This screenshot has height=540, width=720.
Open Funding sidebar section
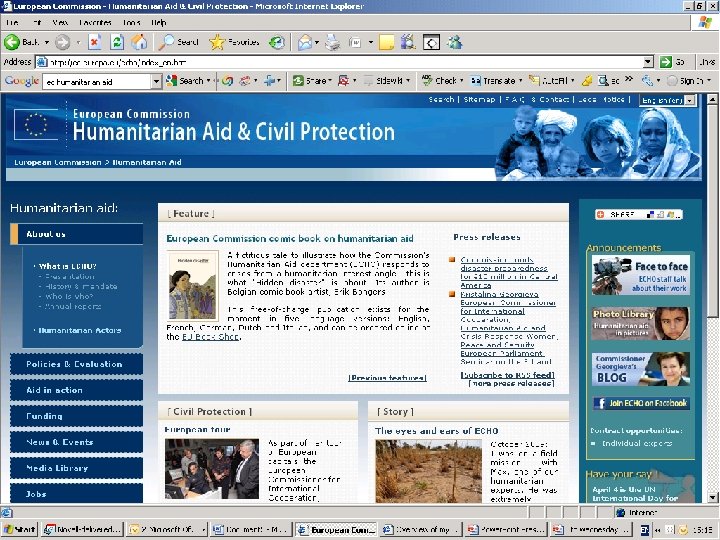pyautogui.click(x=76, y=416)
